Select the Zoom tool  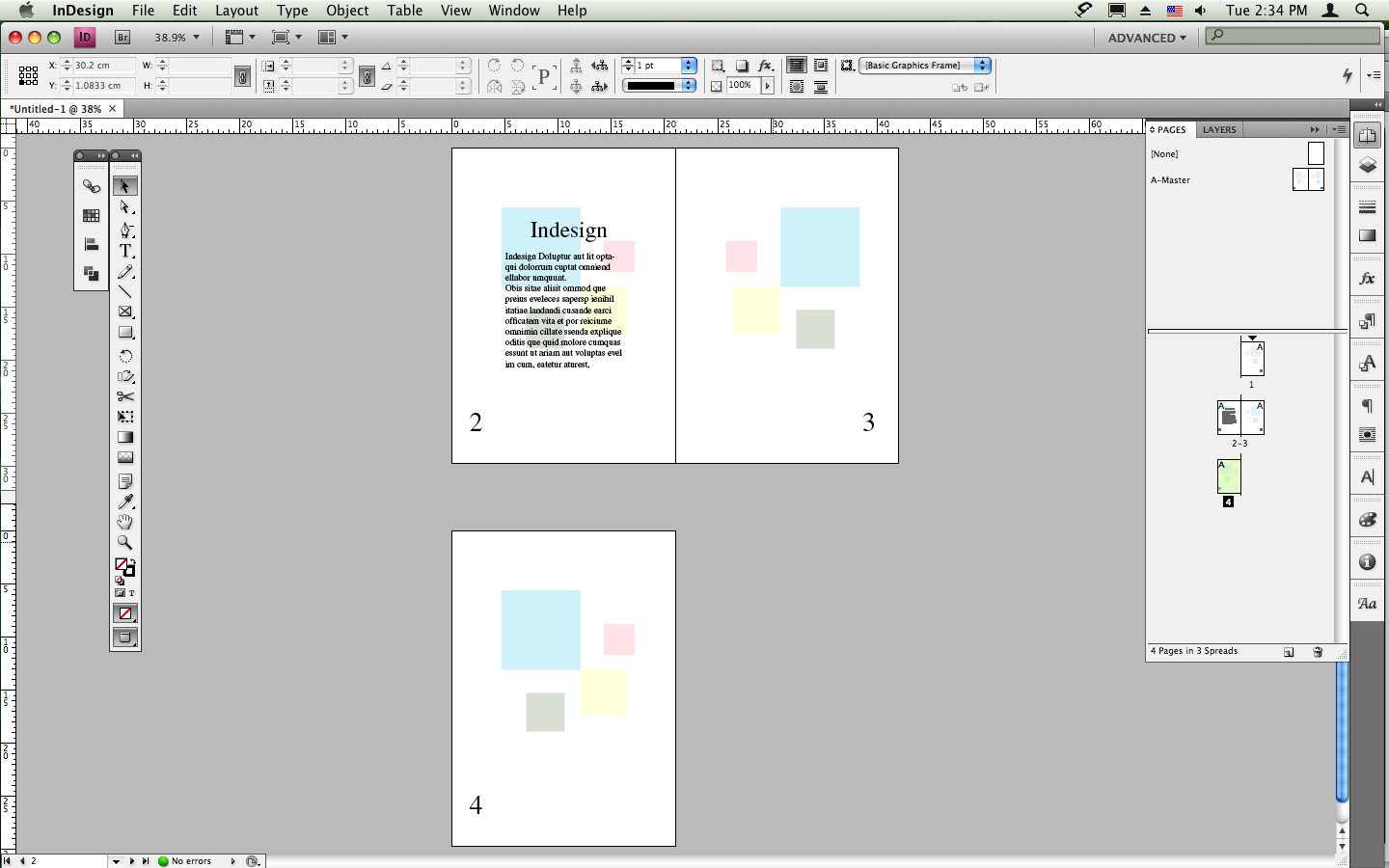[x=125, y=542]
